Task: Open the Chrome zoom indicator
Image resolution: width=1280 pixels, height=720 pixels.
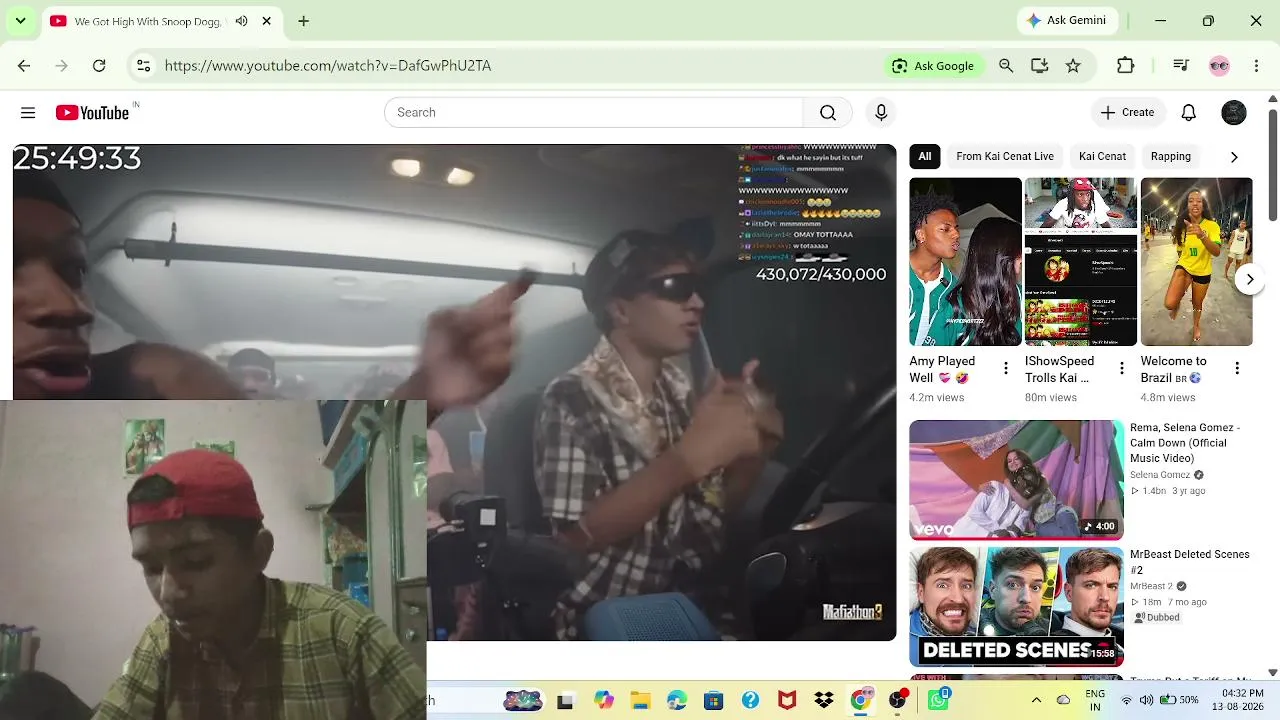Action: (x=1006, y=66)
